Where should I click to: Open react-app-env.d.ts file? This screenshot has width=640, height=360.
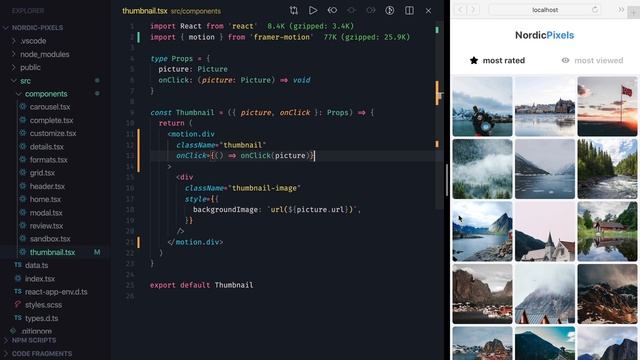click(56, 292)
